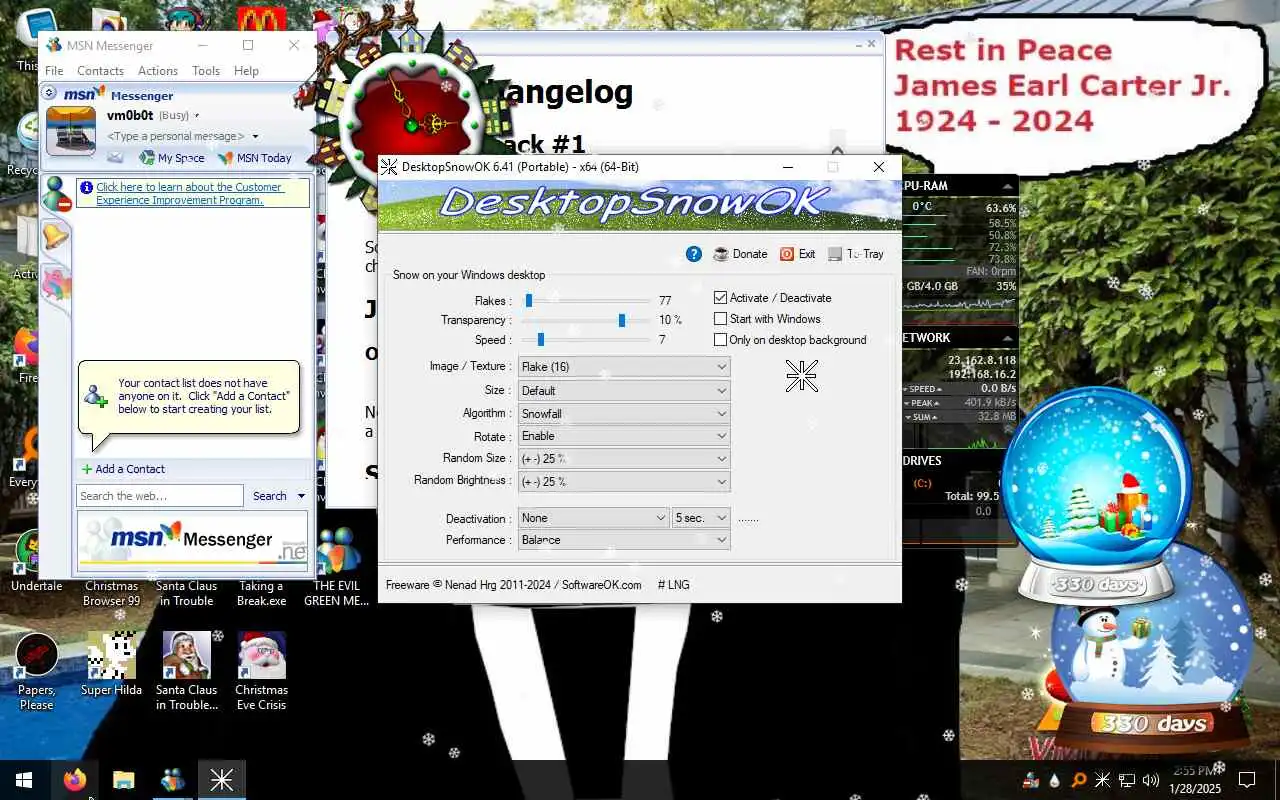Viewport: 1280px width, 800px height.
Task: Enable Only on desktop background checkbox
Action: coord(720,340)
